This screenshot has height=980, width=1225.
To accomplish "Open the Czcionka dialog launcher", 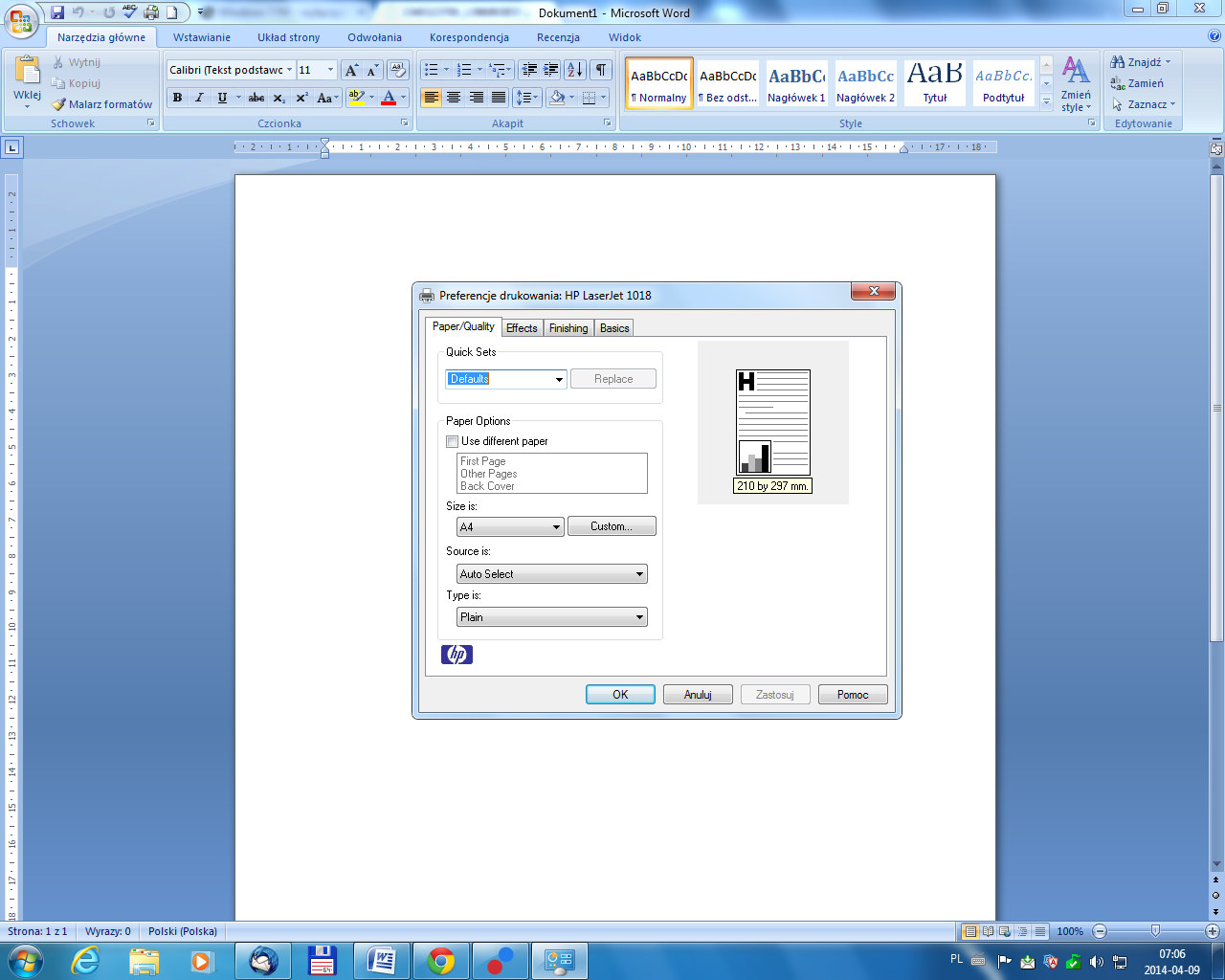I will [x=405, y=123].
